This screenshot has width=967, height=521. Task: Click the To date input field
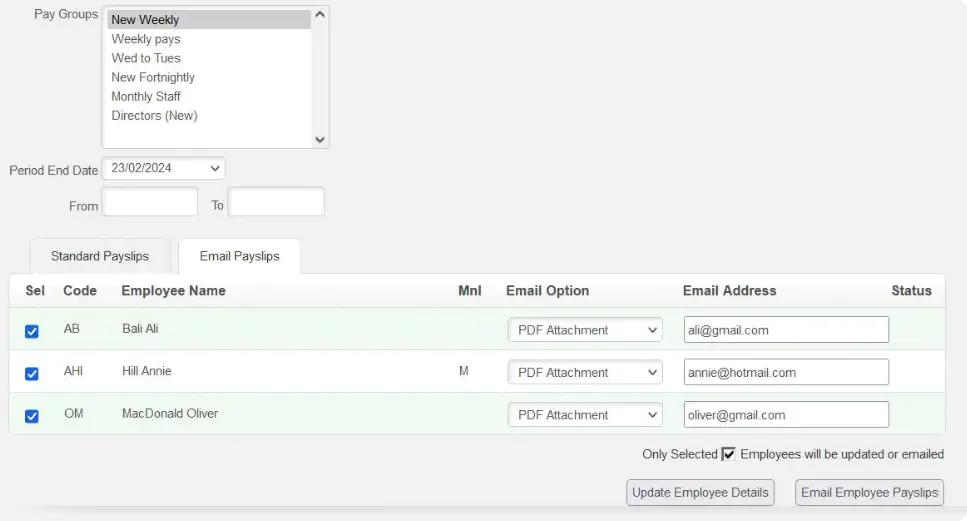click(x=276, y=202)
